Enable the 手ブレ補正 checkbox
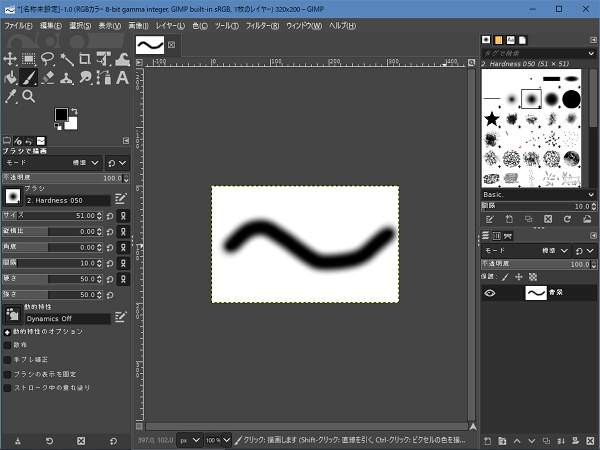This screenshot has width=600, height=450. pyautogui.click(x=8, y=358)
